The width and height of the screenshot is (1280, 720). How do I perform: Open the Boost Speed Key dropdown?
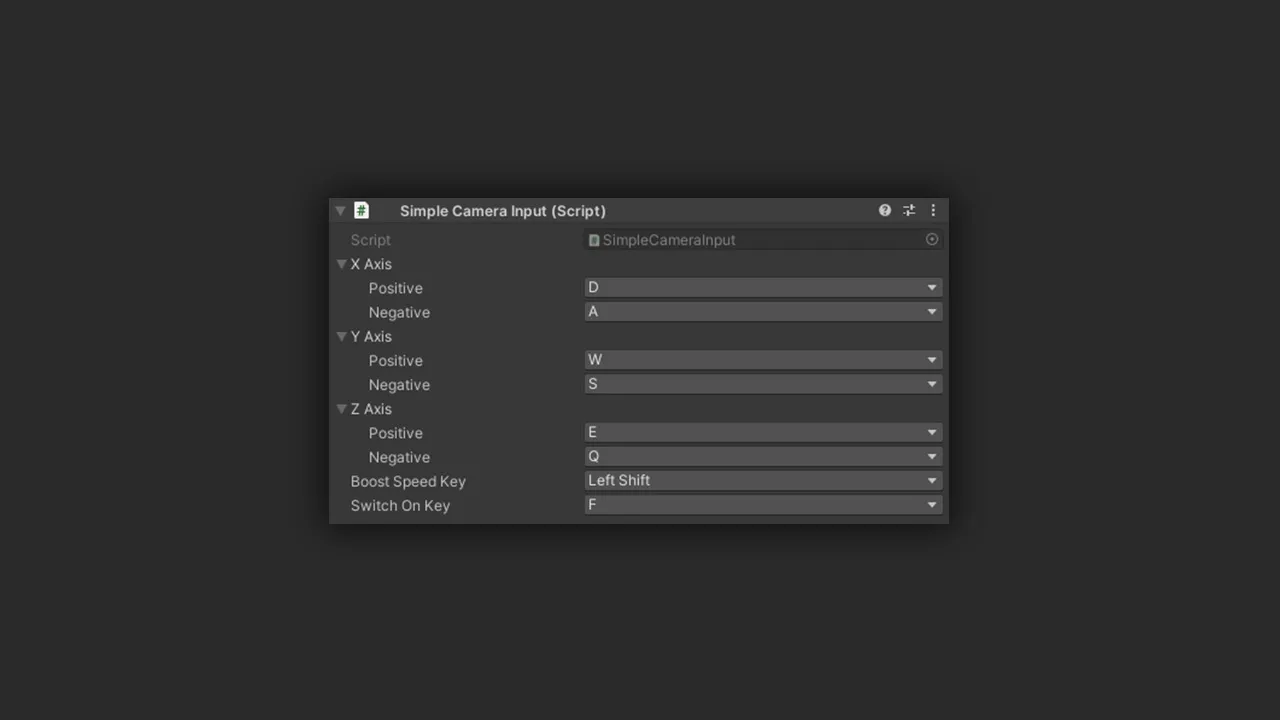(762, 481)
